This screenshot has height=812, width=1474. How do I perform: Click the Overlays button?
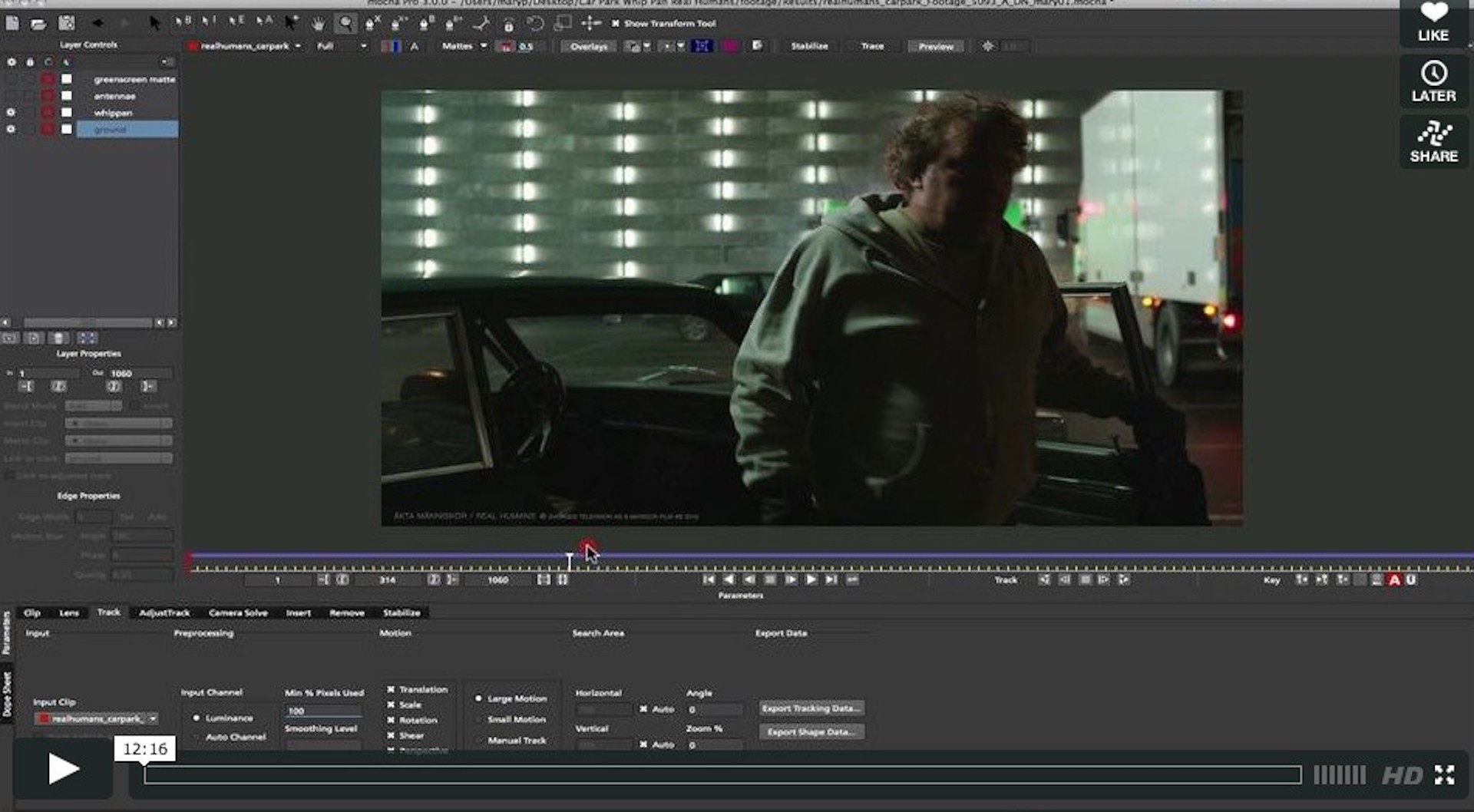[x=589, y=46]
